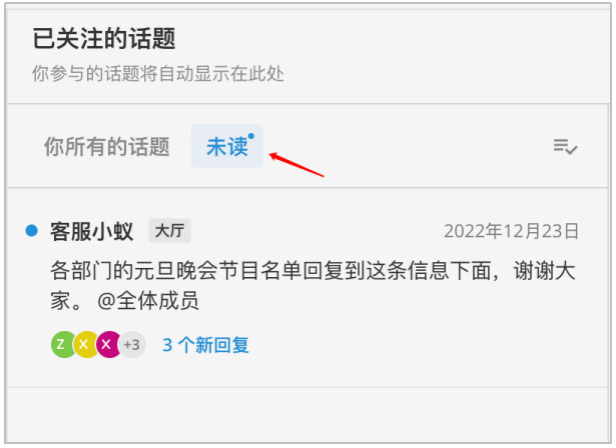Viewport: 616px width, 448px height.
Task: Click the unread indicator dot on 未读 tab
Action: click(251, 136)
